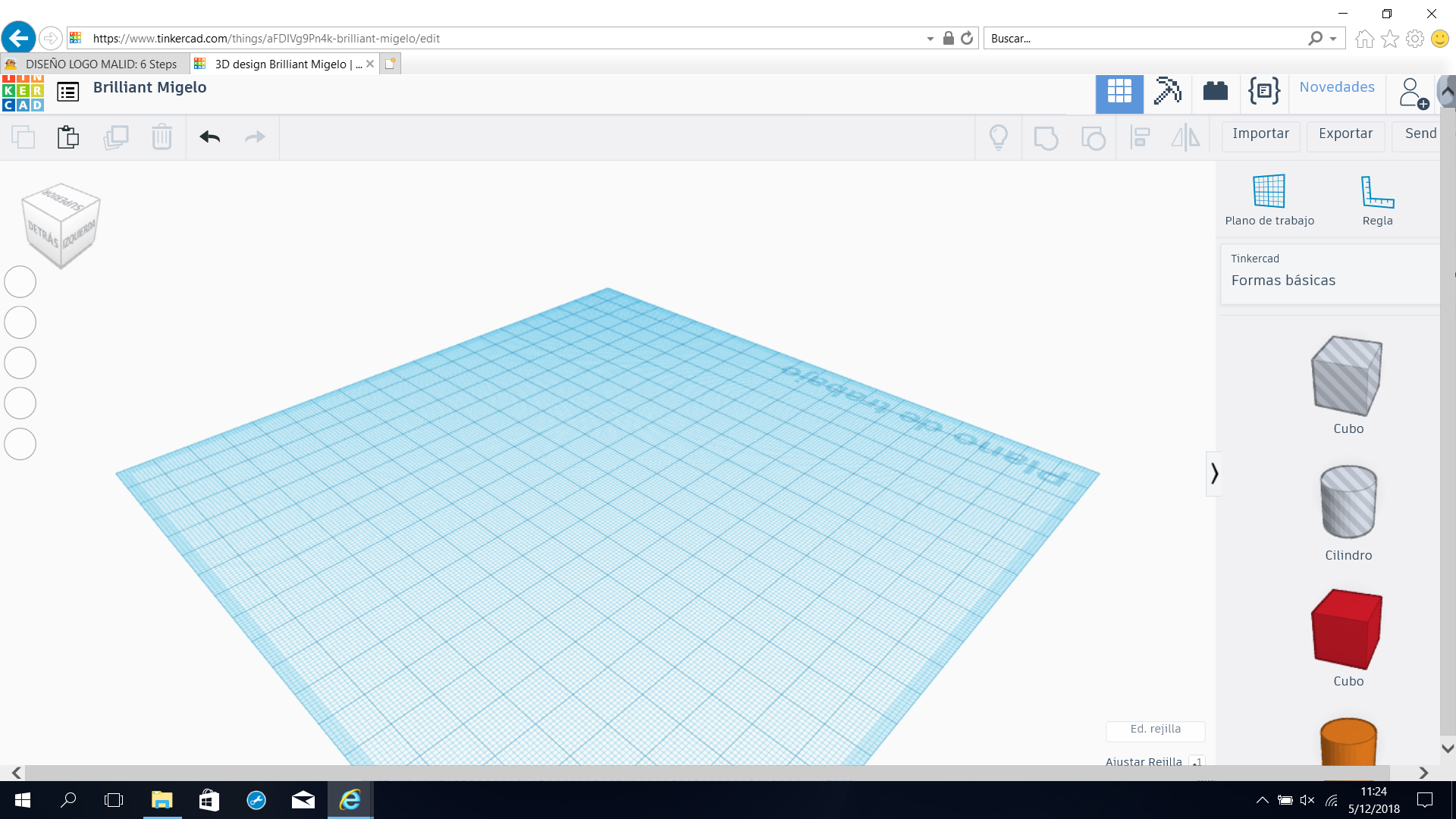The width and height of the screenshot is (1456, 819).
Task: Select the orange cylinder shape
Action: point(1348,742)
